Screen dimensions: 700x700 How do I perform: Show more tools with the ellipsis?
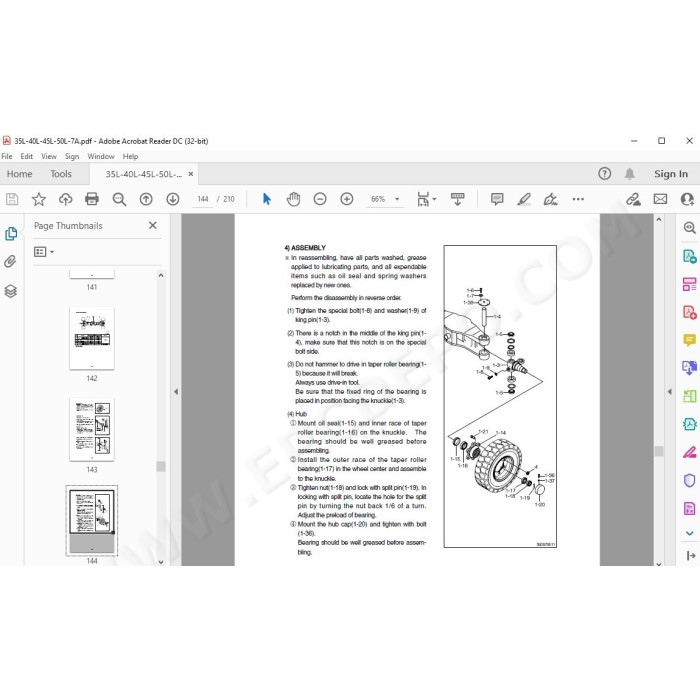(578, 199)
